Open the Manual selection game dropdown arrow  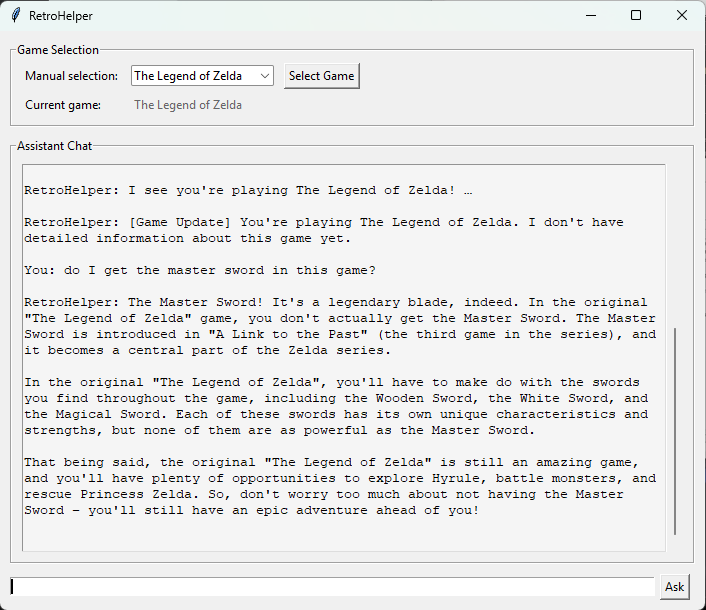coord(265,76)
